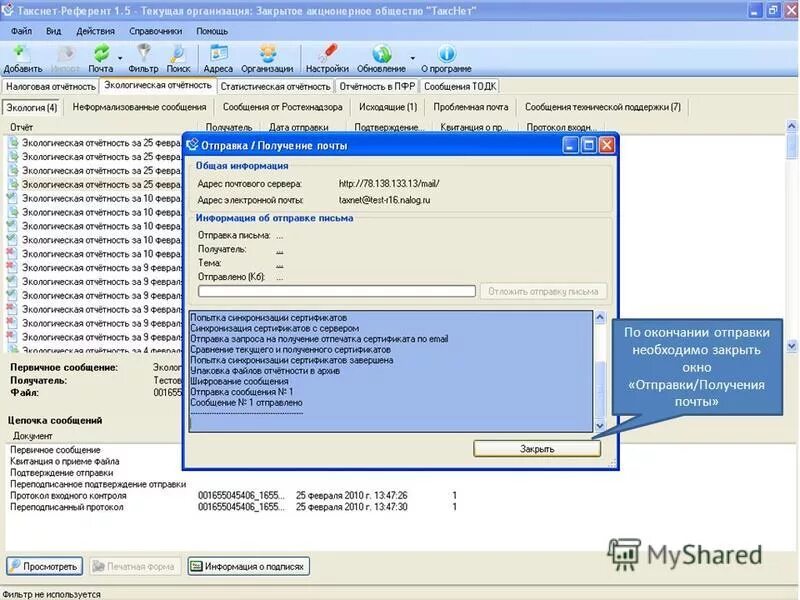Screen dimensions: 800x600
Task: Select the Исходящие (1) subtab
Action: tap(388, 107)
